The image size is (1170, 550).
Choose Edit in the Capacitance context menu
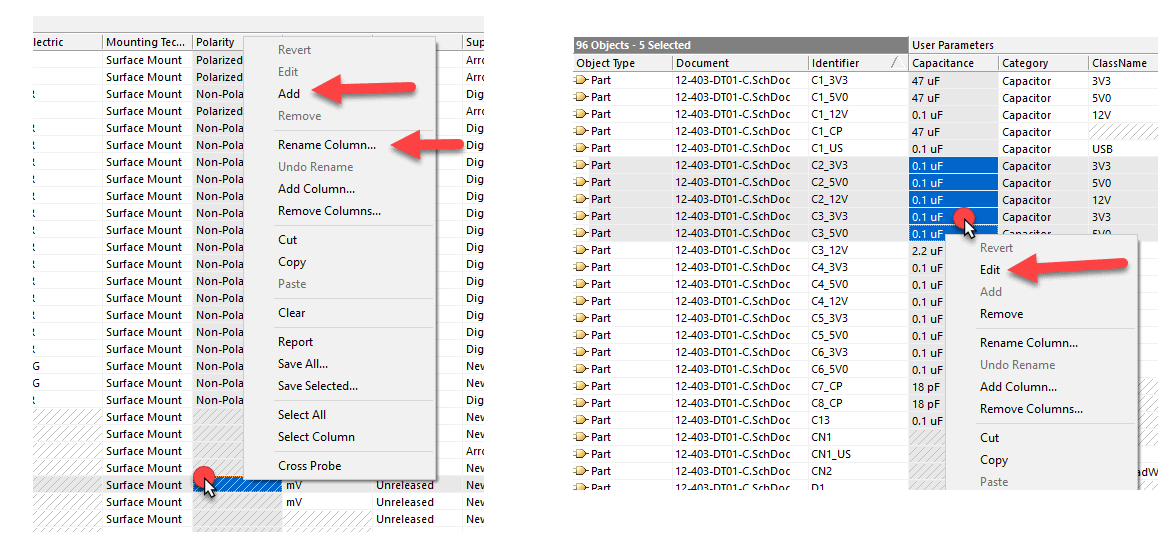990,270
